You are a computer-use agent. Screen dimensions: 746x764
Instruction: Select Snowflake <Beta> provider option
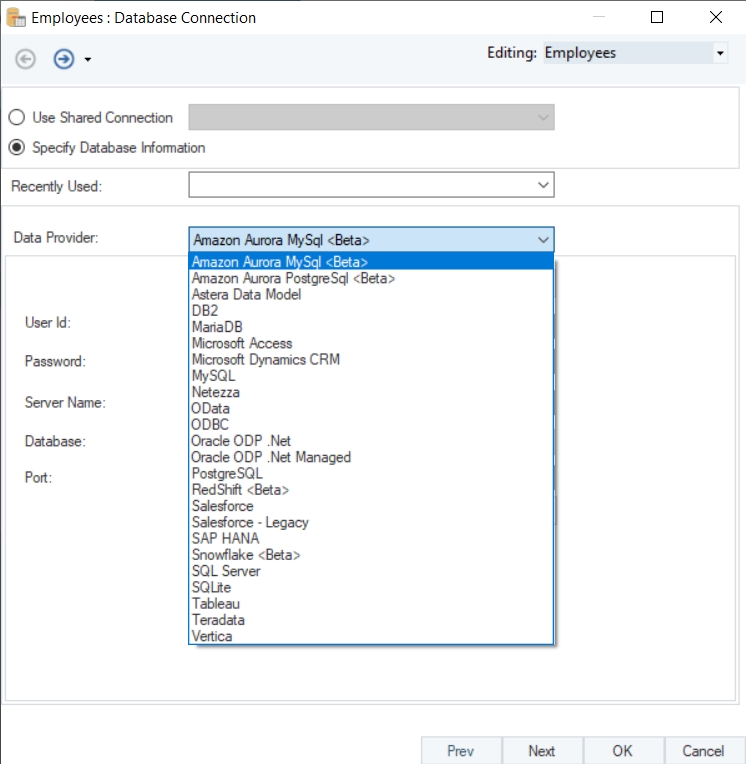coord(245,554)
